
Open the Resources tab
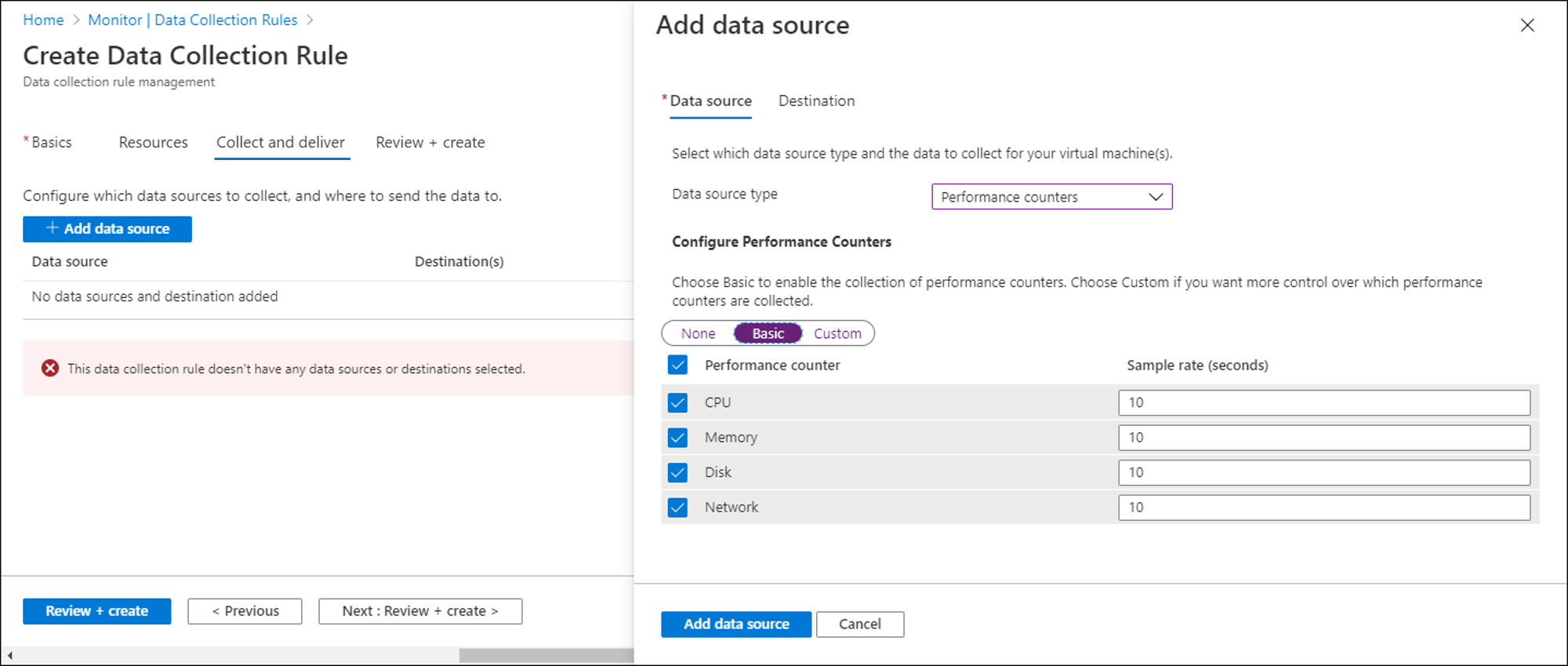pos(153,143)
